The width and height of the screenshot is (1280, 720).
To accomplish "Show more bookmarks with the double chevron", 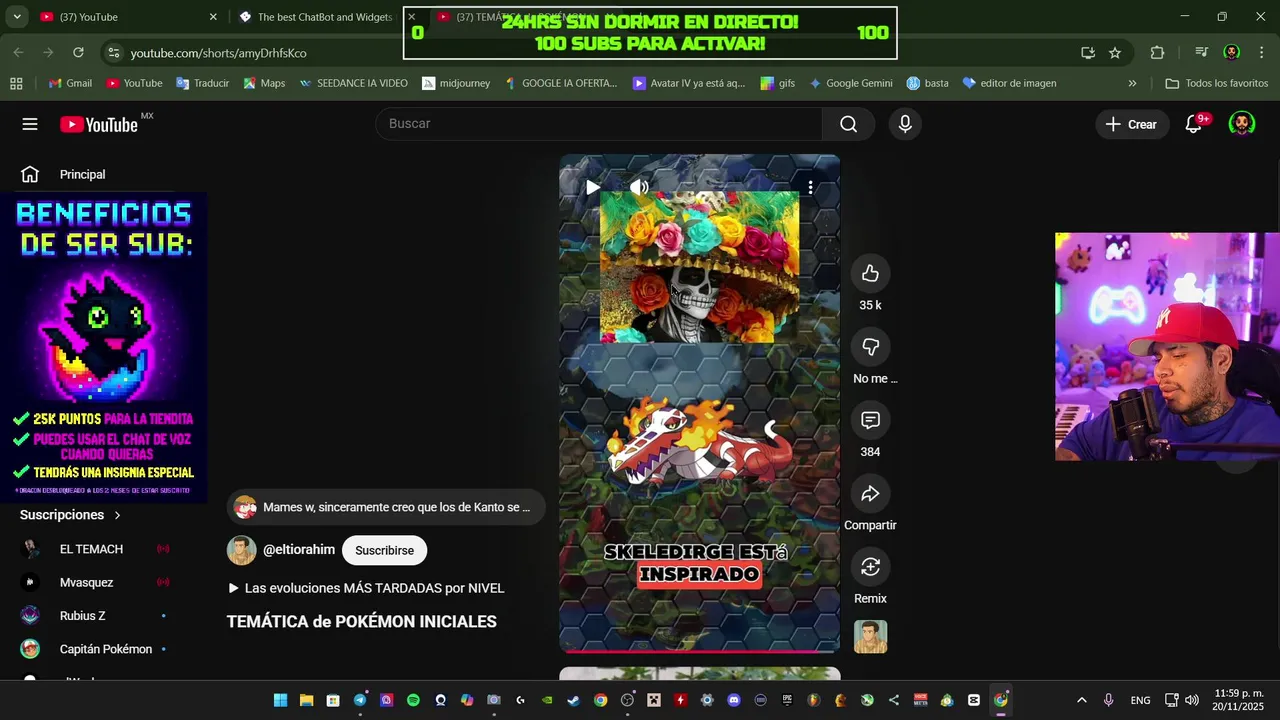I will pos(1132,84).
